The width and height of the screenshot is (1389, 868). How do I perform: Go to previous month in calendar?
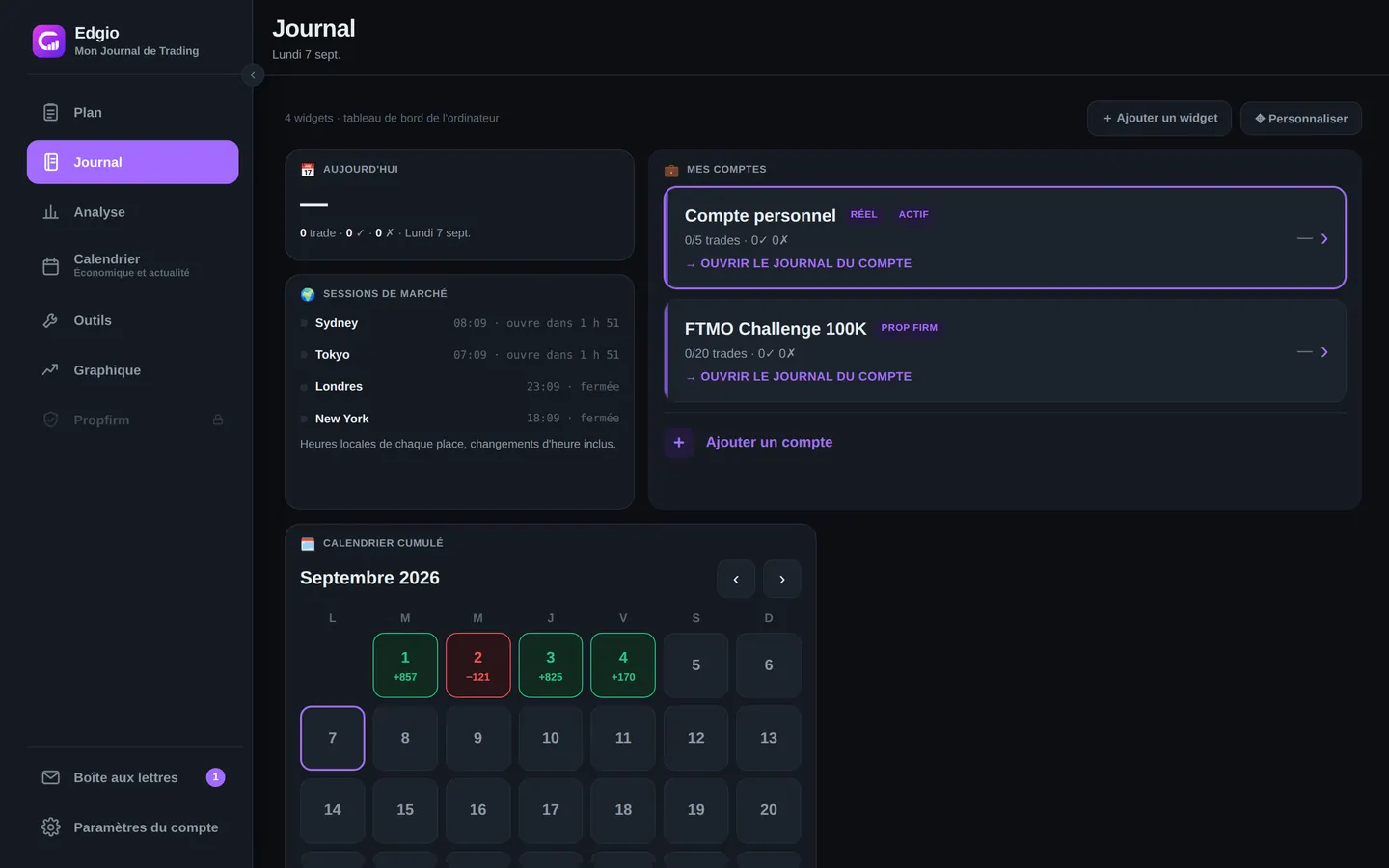tap(736, 579)
